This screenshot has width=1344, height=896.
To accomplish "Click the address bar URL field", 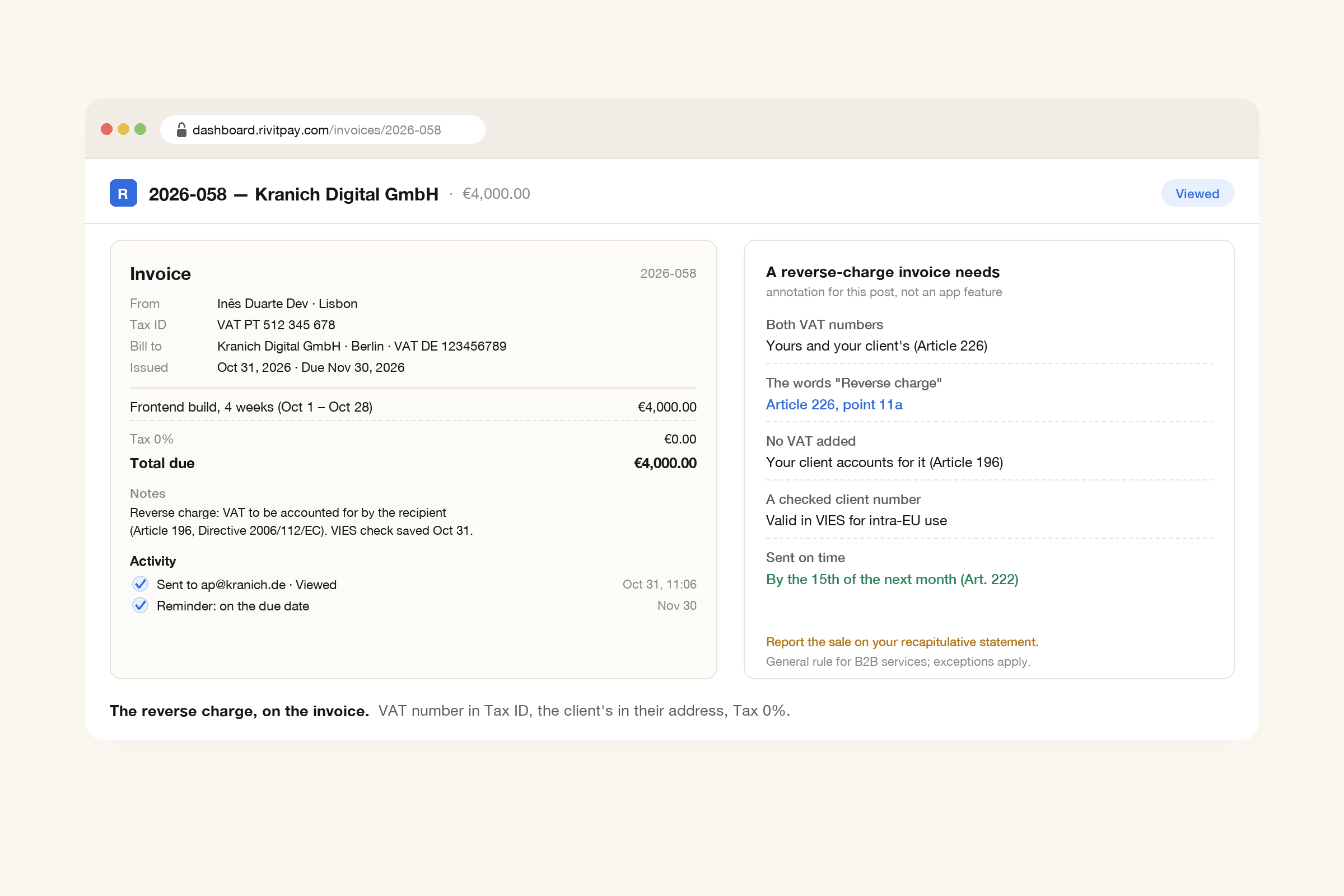I will (x=323, y=130).
